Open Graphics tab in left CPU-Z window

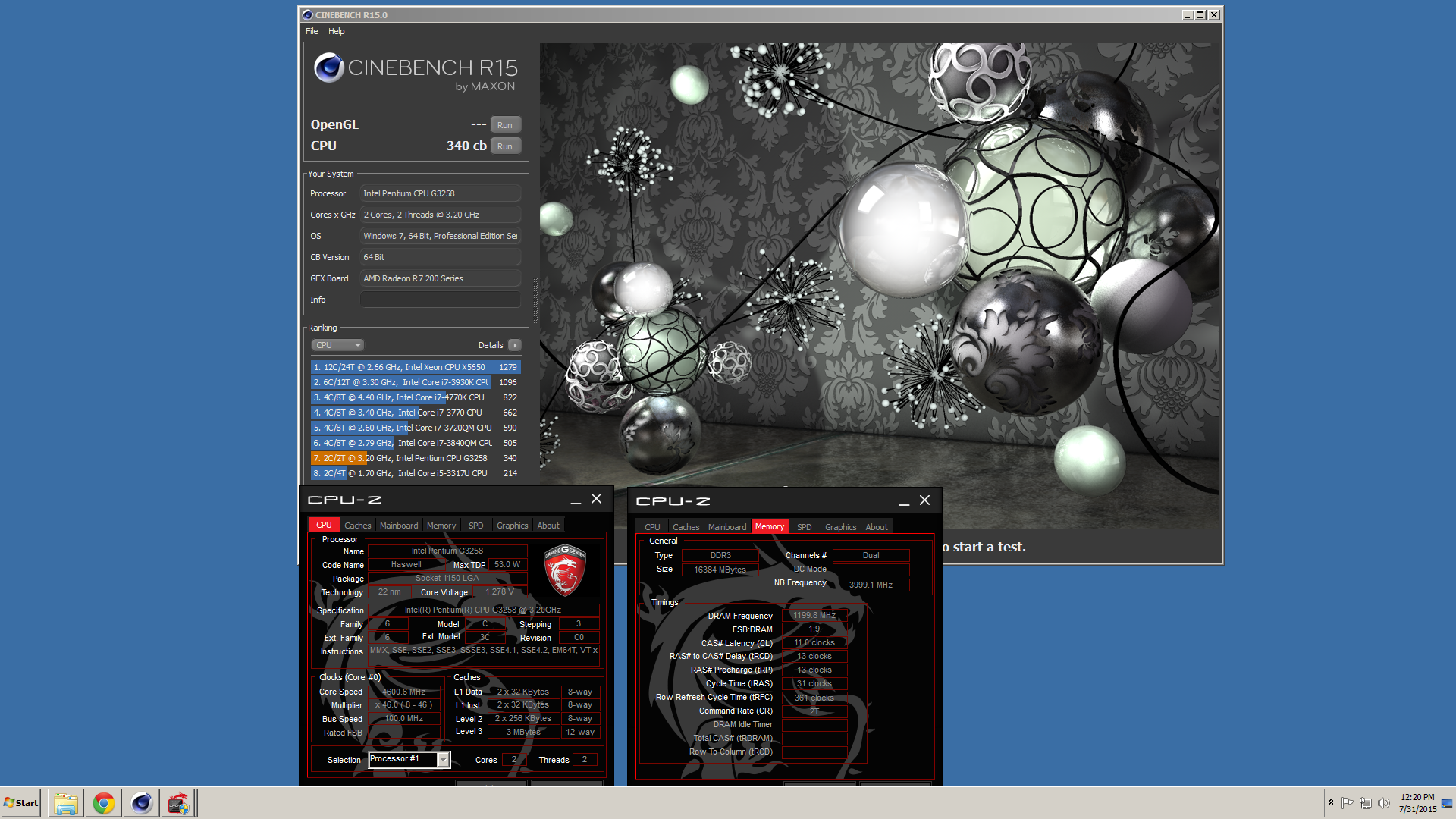pos(513,526)
